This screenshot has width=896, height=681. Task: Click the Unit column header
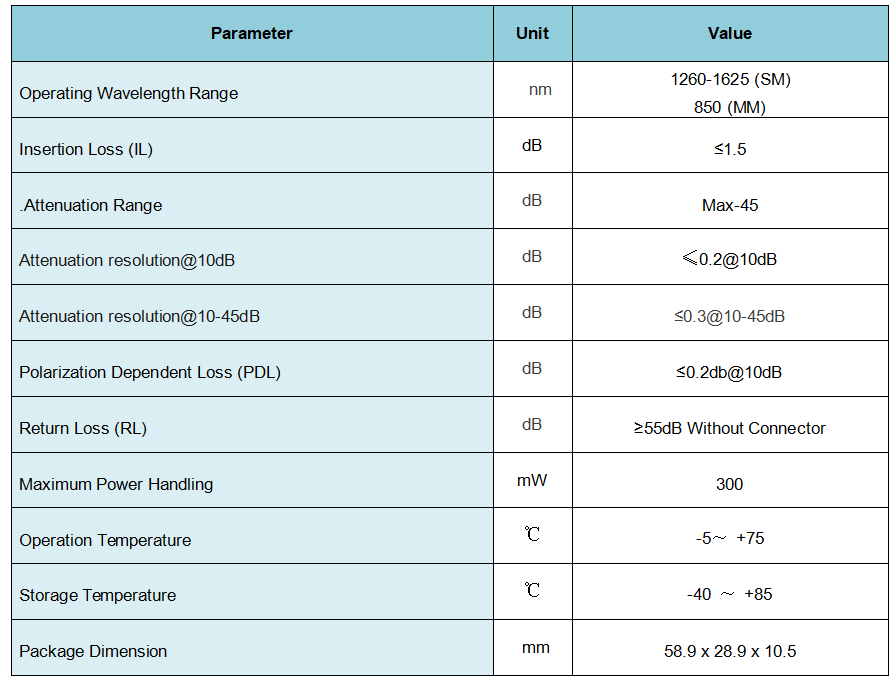[x=532, y=33]
